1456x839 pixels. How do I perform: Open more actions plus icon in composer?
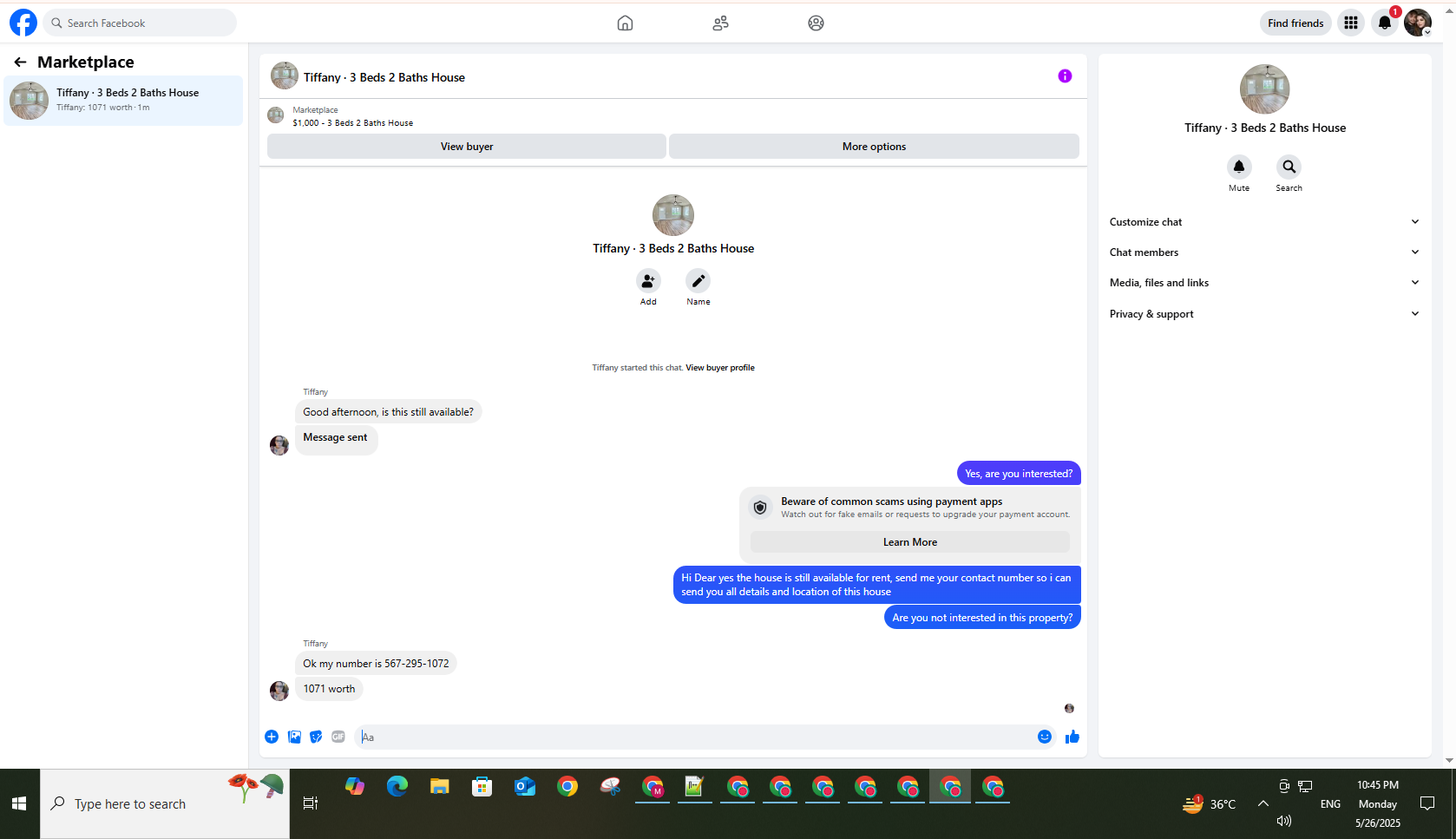tap(272, 737)
